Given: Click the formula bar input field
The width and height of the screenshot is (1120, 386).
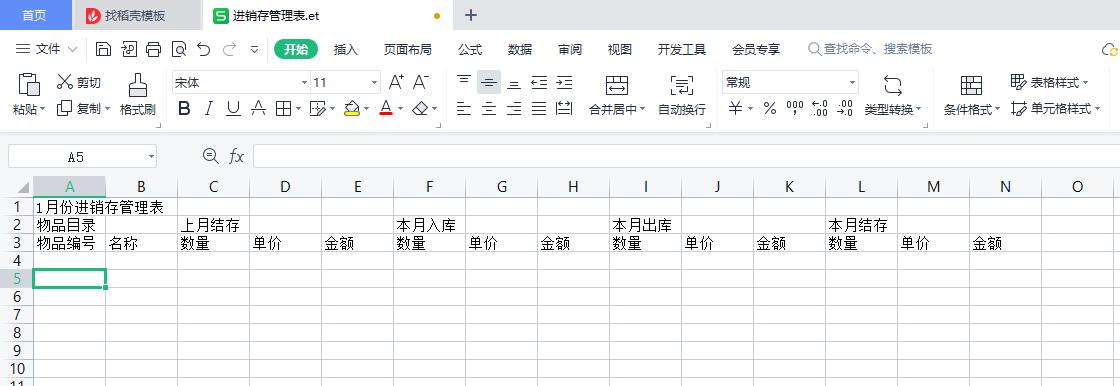Looking at the screenshot, I should tap(686, 156).
